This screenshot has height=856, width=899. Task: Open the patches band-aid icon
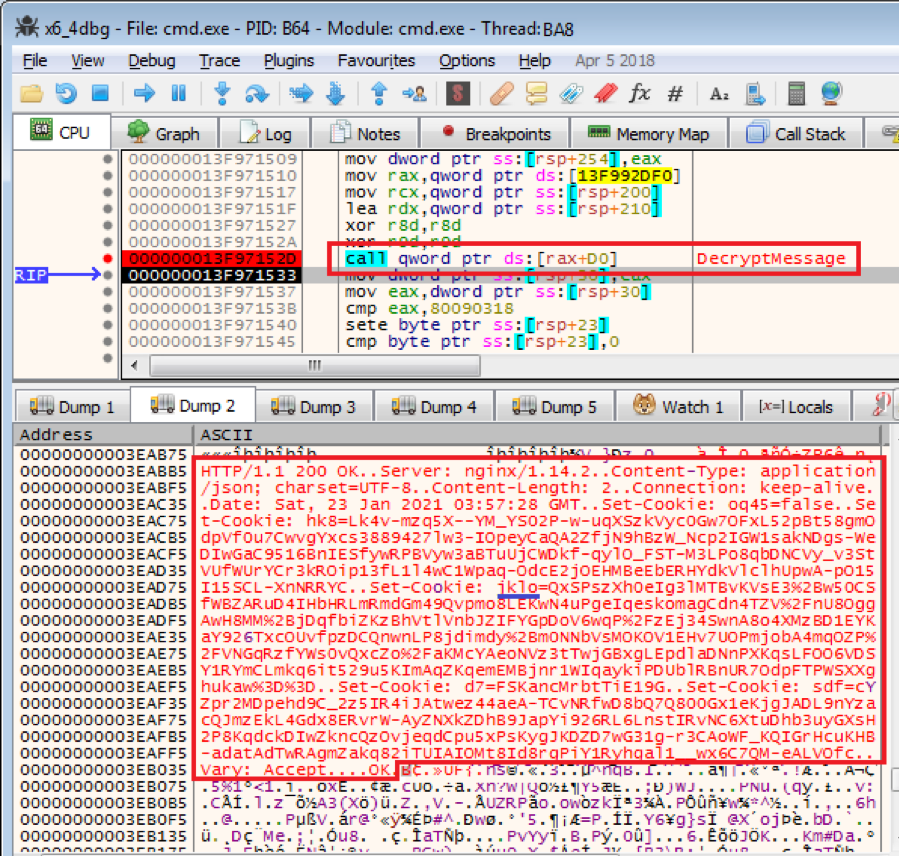pyautogui.click(x=501, y=94)
